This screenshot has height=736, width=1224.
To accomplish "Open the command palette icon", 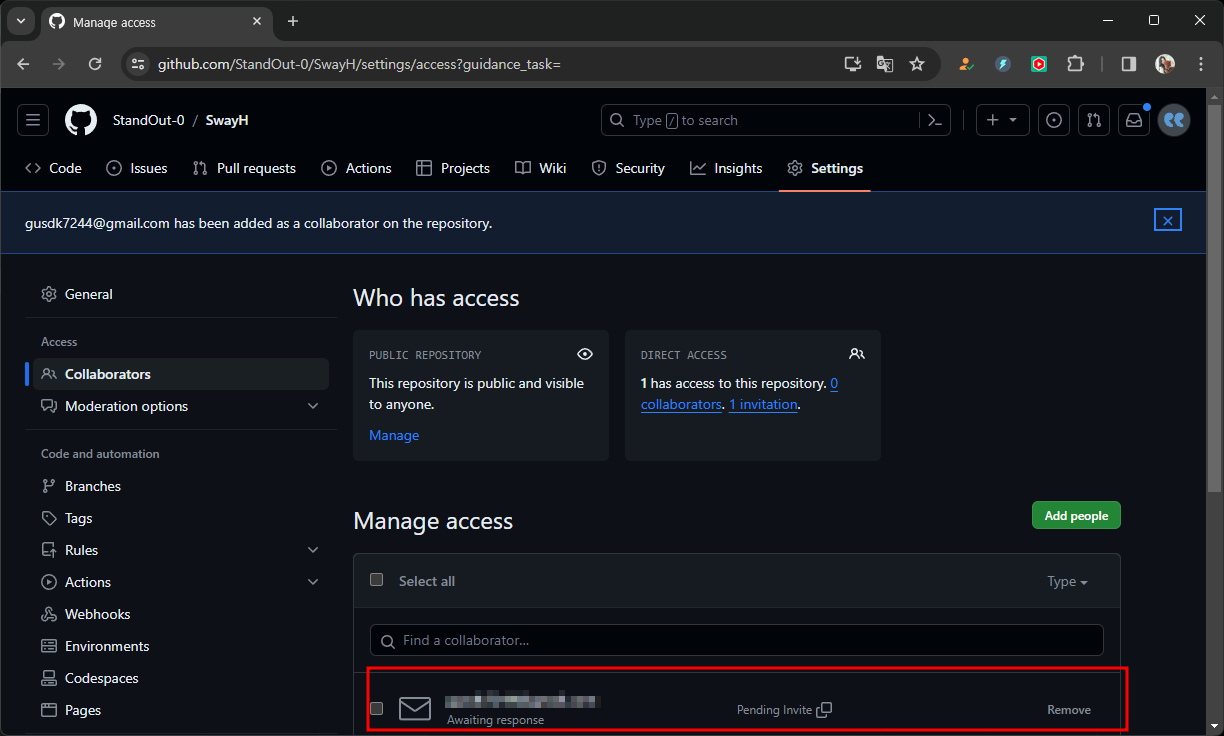I will tap(934, 120).
